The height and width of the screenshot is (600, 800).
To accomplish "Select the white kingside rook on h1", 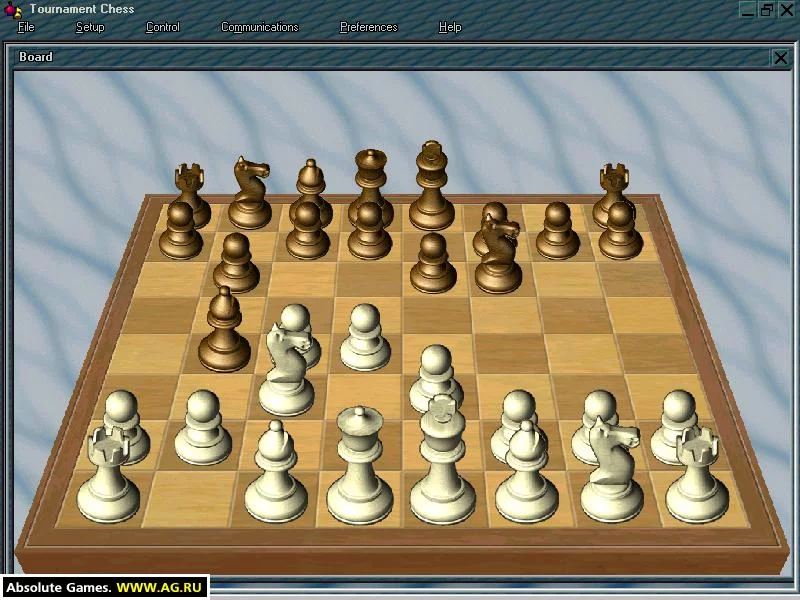I will pyautogui.click(x=697, y=474).
